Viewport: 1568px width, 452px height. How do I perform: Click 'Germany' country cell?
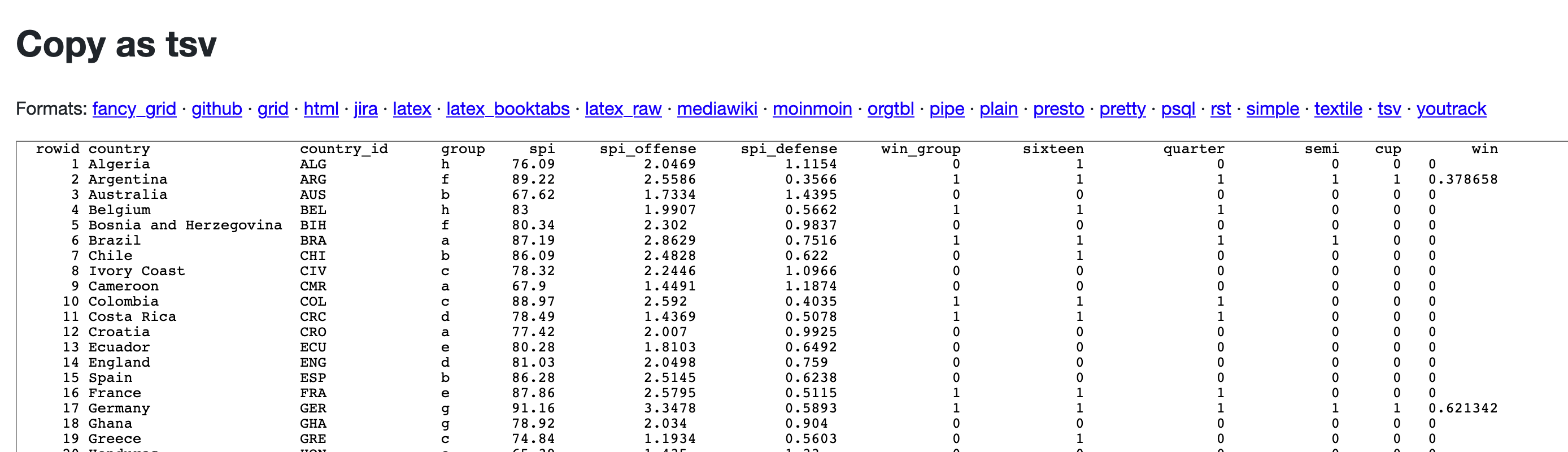tap(119, 407)
